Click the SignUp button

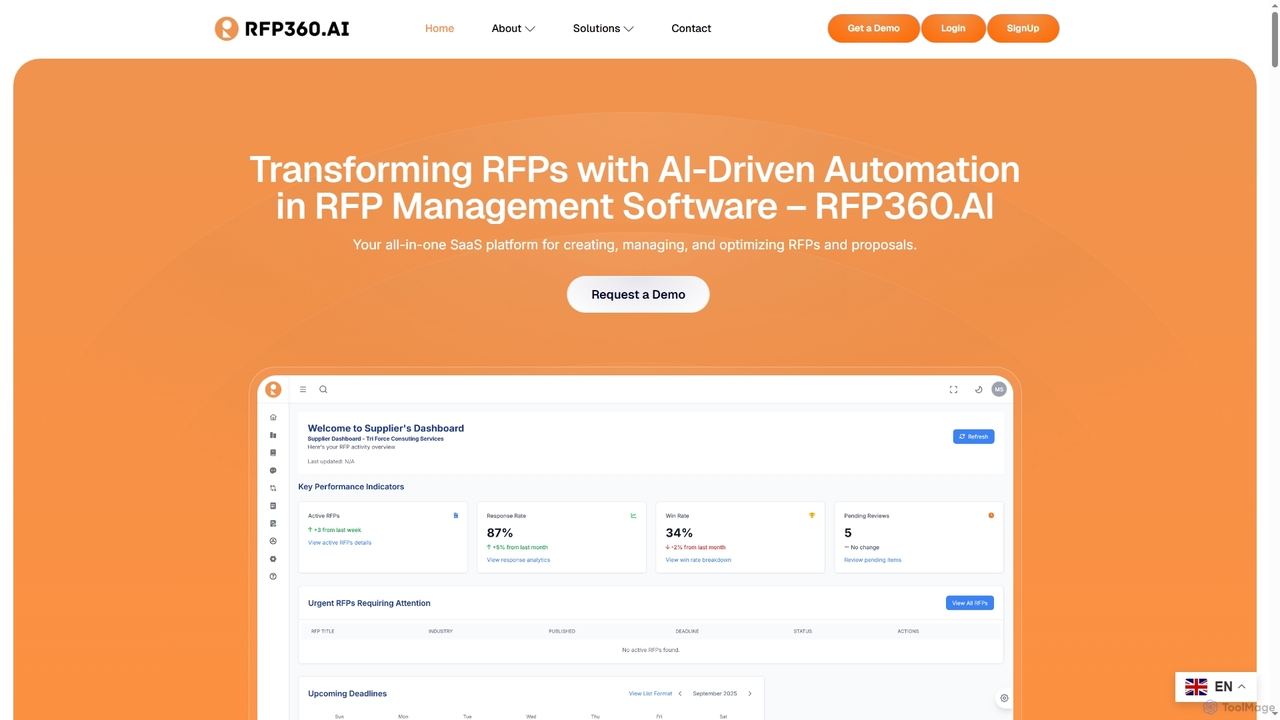coord(1023,28)
